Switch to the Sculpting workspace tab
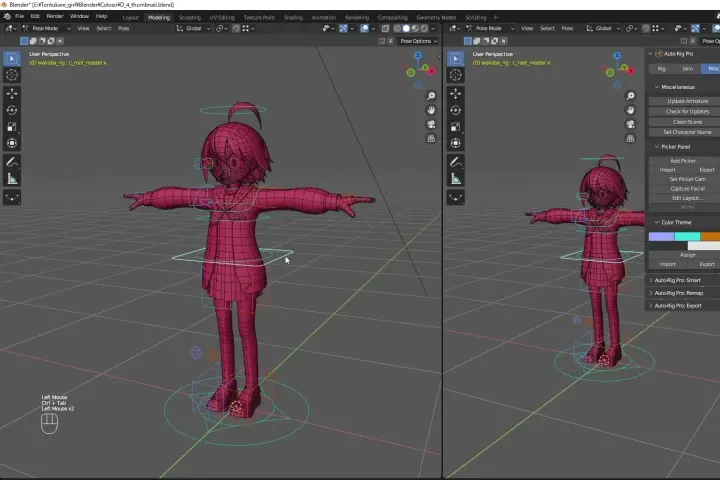The image size is (720, 480). coord(190,17)
